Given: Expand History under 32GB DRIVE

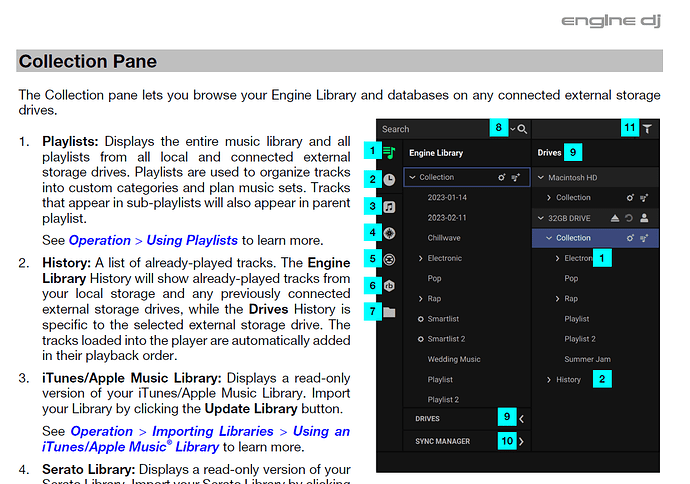Looking at the screenshot, I should pyautogui.click(x=549, y=380).
